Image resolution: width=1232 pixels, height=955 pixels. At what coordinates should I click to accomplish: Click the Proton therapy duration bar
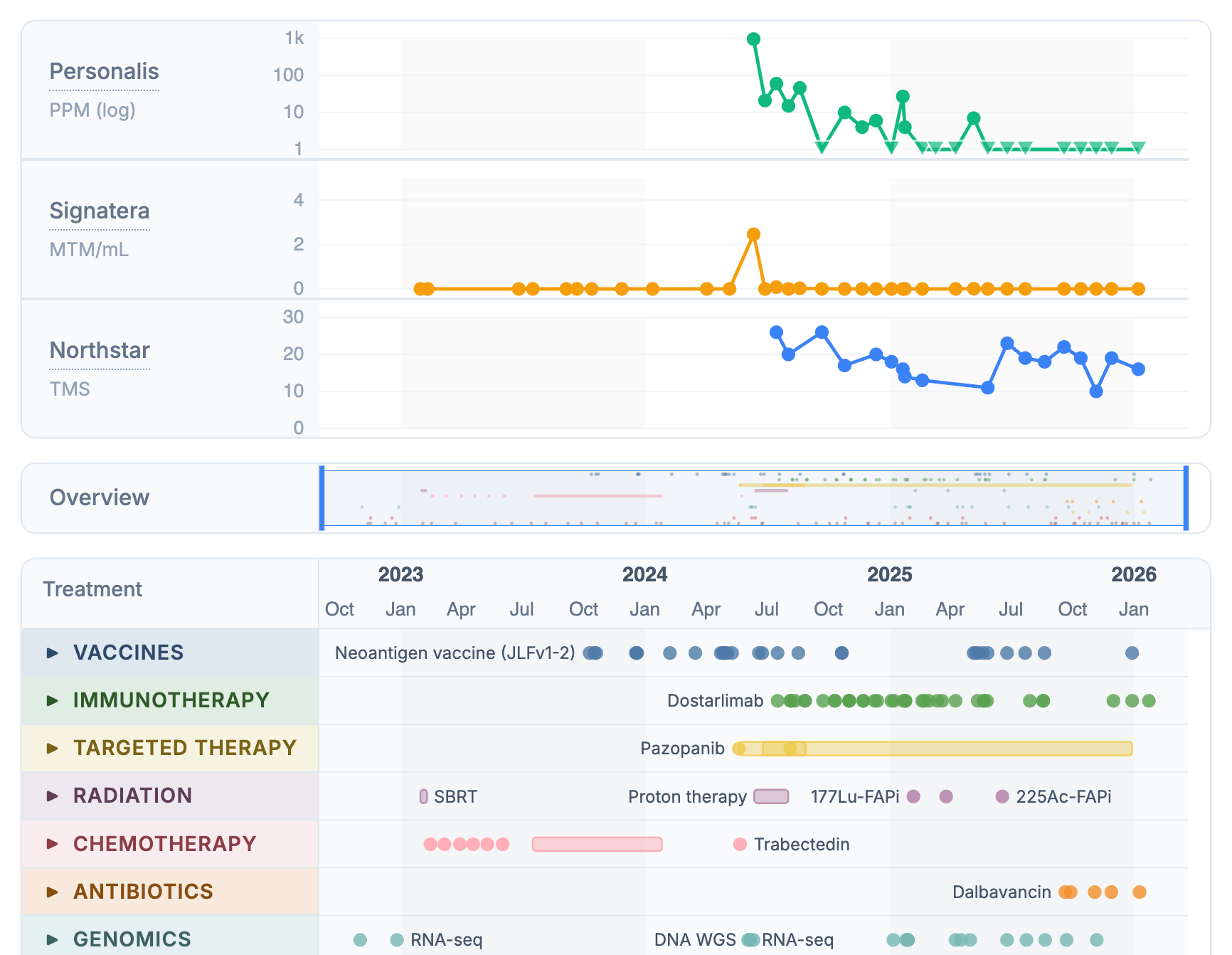click(771, 797)
